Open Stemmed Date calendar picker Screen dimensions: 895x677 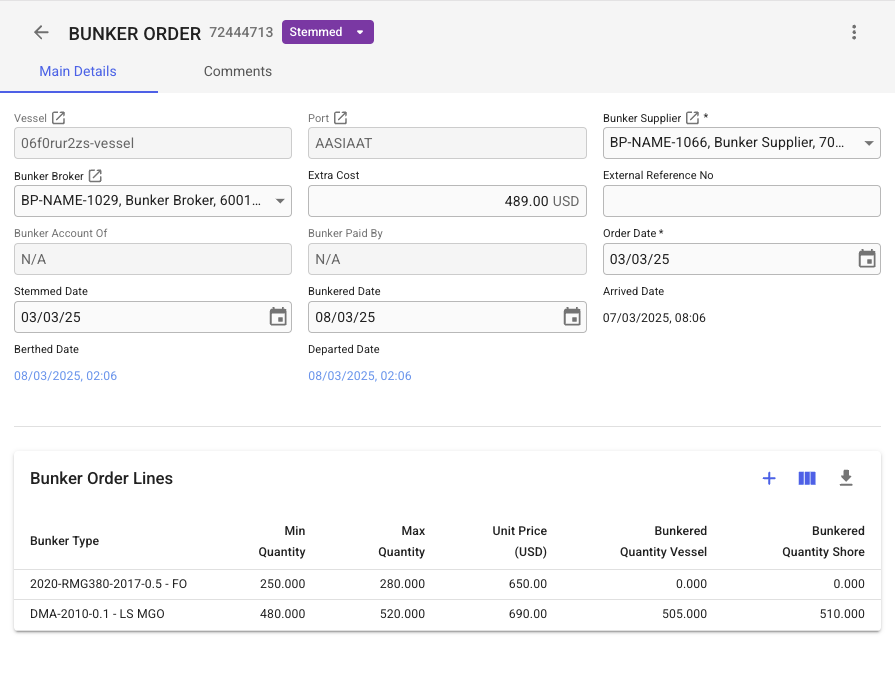(278, 317)
